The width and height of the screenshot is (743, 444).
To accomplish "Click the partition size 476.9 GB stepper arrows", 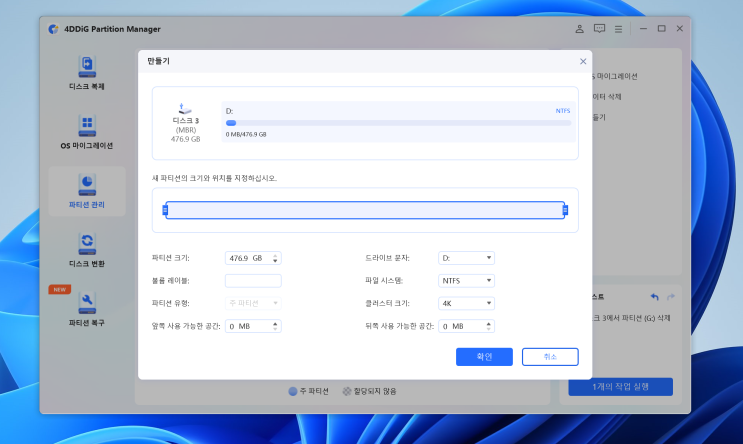I will tap(275, 258).
